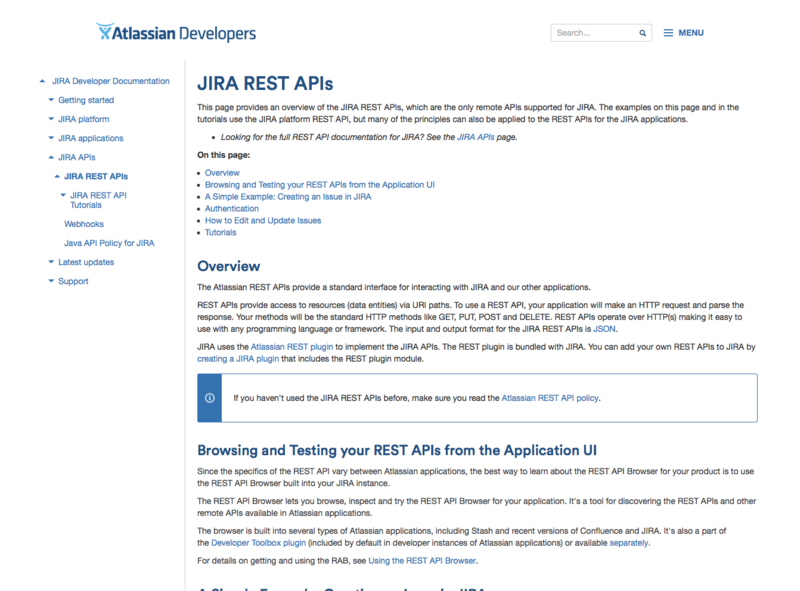Open Support sidebar item

tap(73, 281)
